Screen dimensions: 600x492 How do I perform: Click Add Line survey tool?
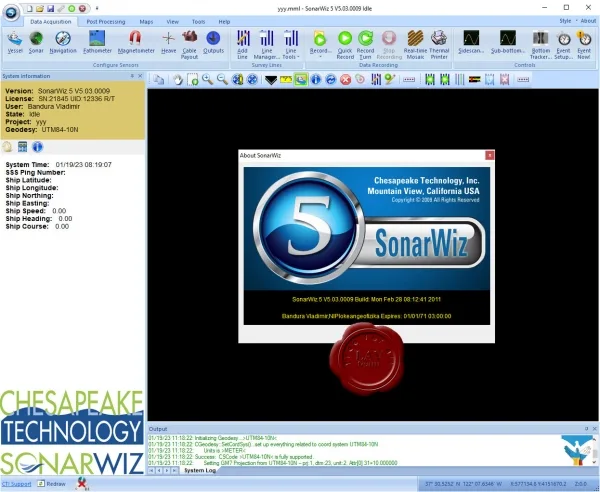tap(243, 45)
